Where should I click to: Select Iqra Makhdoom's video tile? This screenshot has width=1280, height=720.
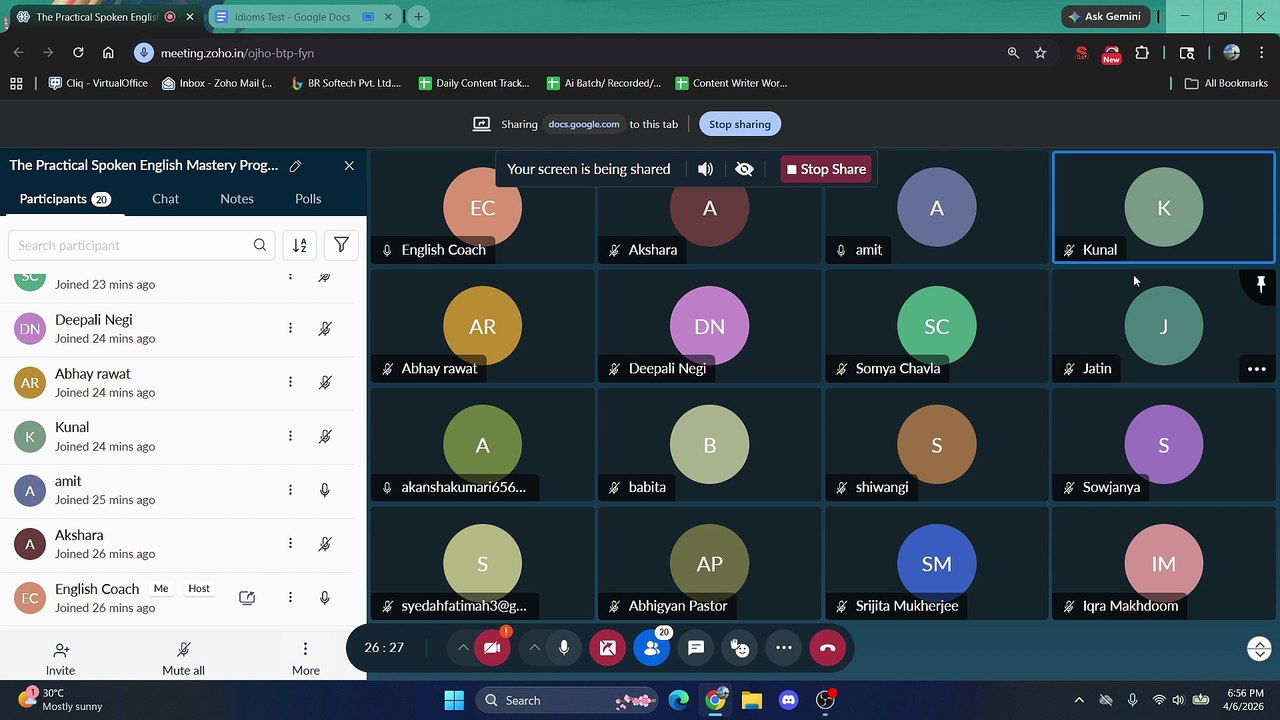pos(1164,563)
